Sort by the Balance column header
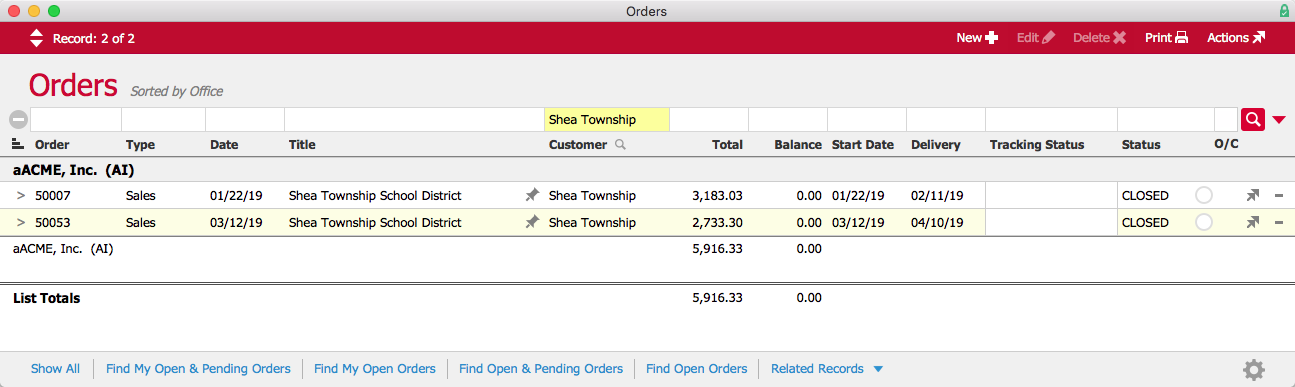 798,145
